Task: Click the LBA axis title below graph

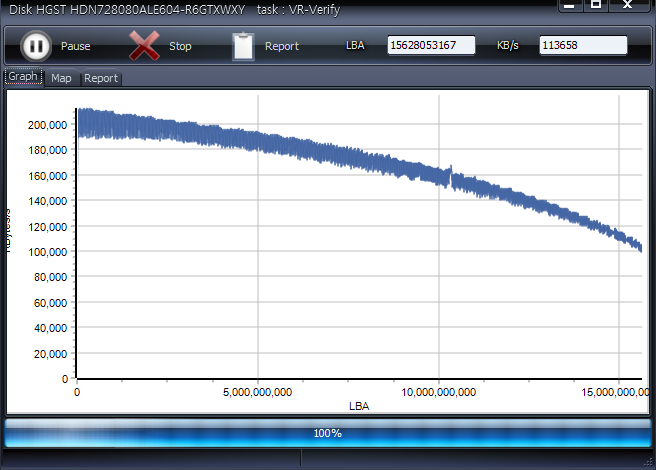Action: tap(359, 406)
